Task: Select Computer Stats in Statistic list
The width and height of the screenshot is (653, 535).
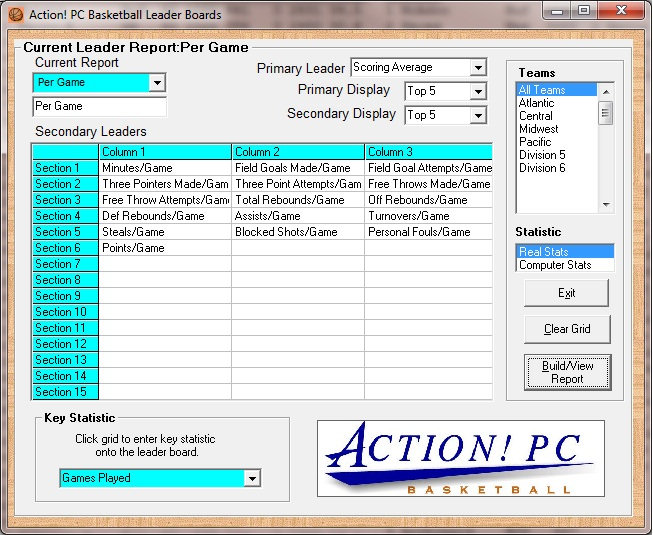Action: pyautogui.click(x=564, y=265)
